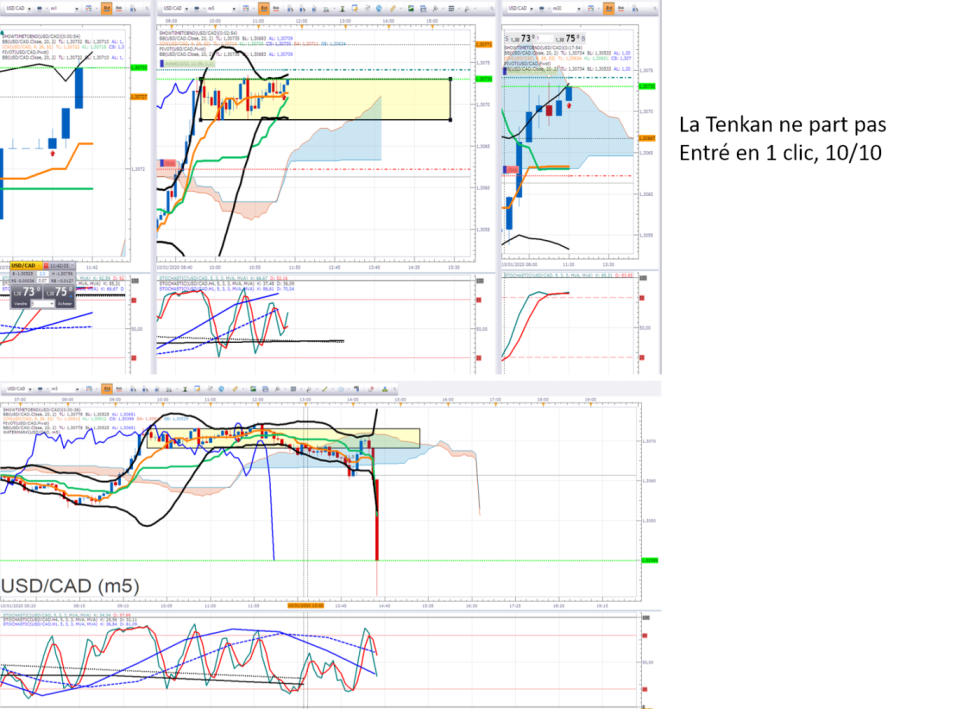Click the pink eraser icon in the bottom toolbar

click(x=371, y=389)
